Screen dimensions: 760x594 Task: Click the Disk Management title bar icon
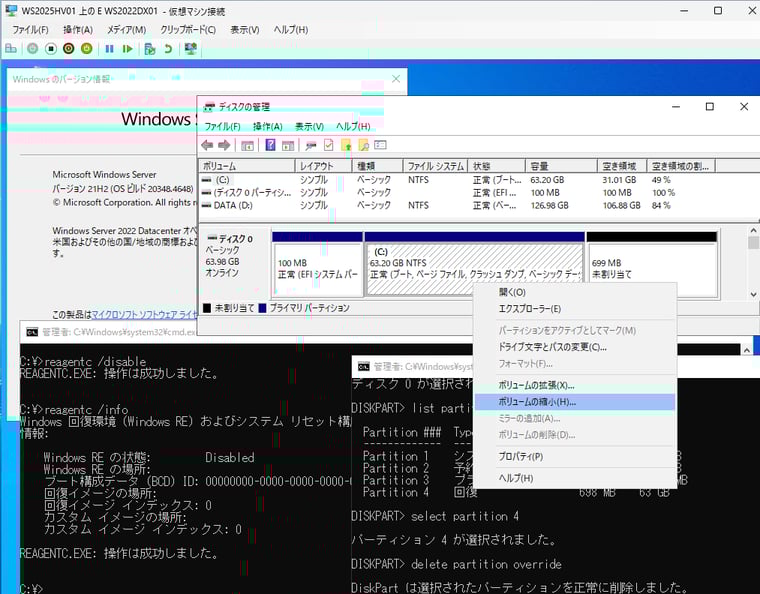[x=209, y=107]
